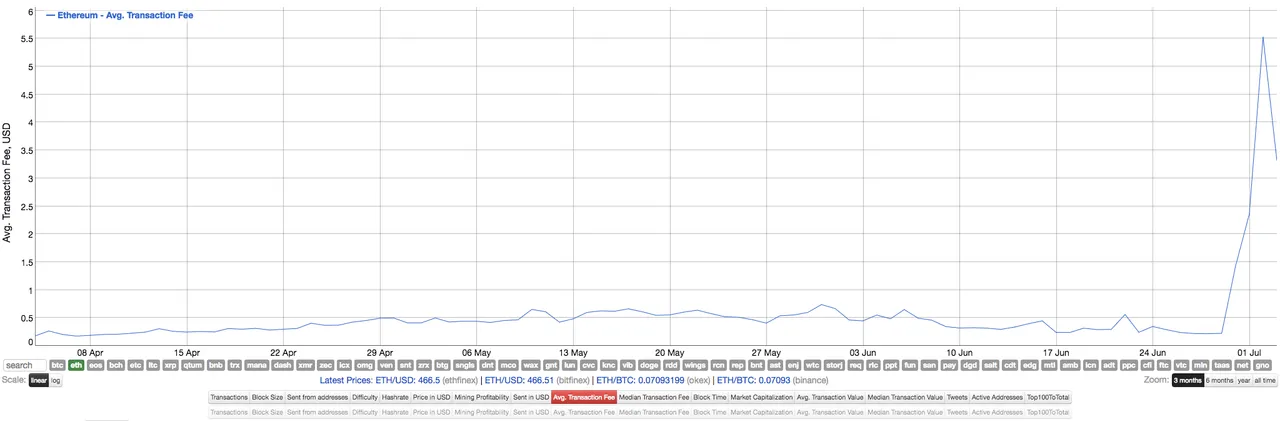The width and height of the screenshot is (1280, 421).
Task: Toggle the trx coin tag
Action: 235,365
